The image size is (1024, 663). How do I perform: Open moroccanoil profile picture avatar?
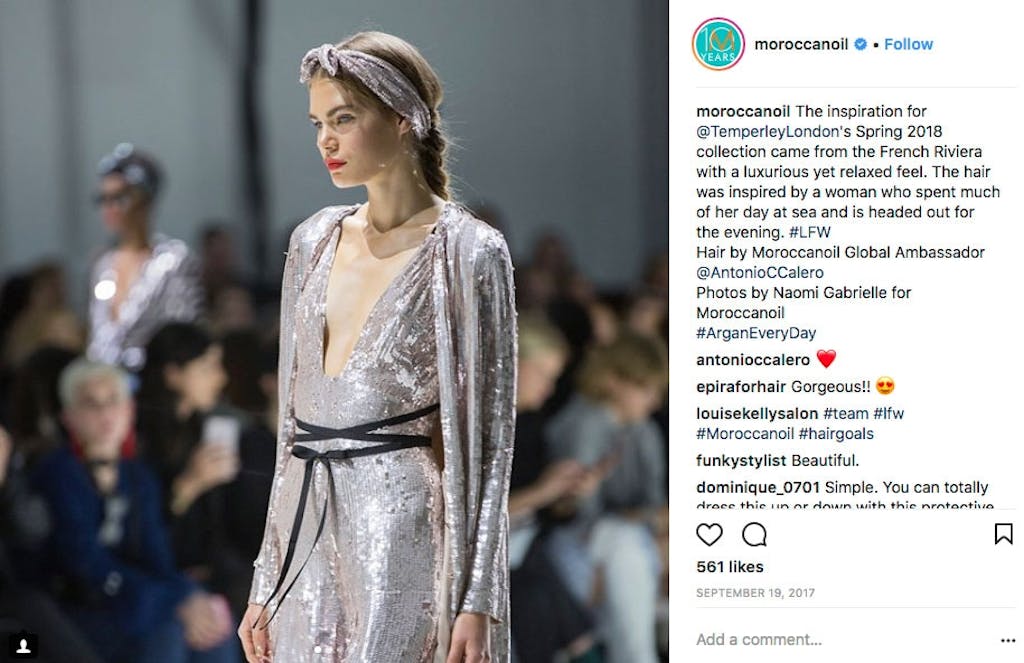coord(718,44)
